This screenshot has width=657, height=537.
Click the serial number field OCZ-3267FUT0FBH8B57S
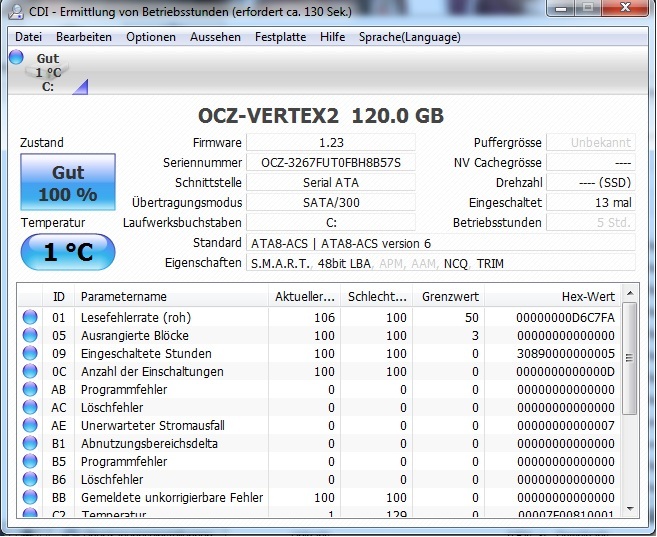[331, 163]
